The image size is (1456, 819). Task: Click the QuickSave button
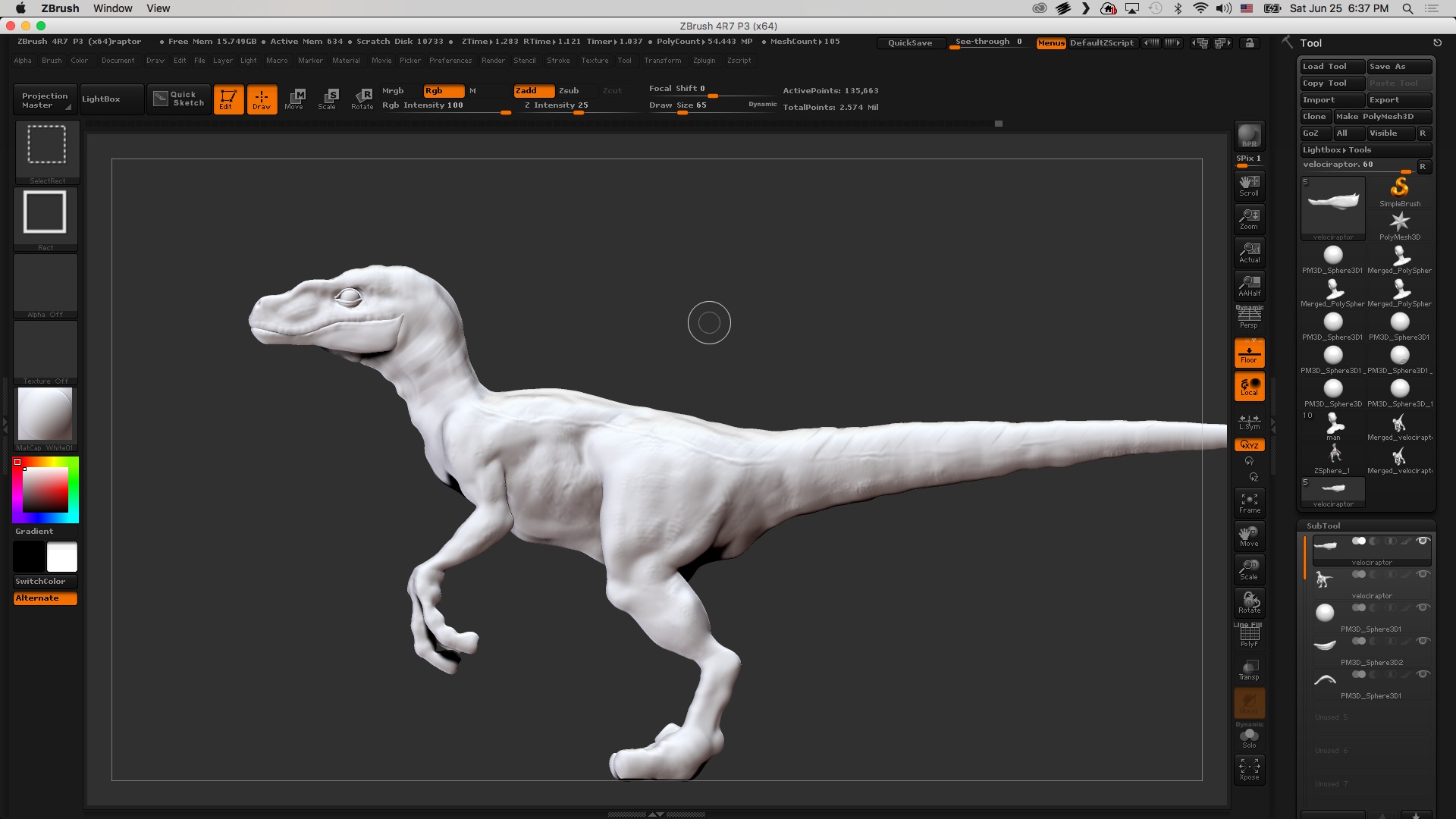(x=910, y=43)
